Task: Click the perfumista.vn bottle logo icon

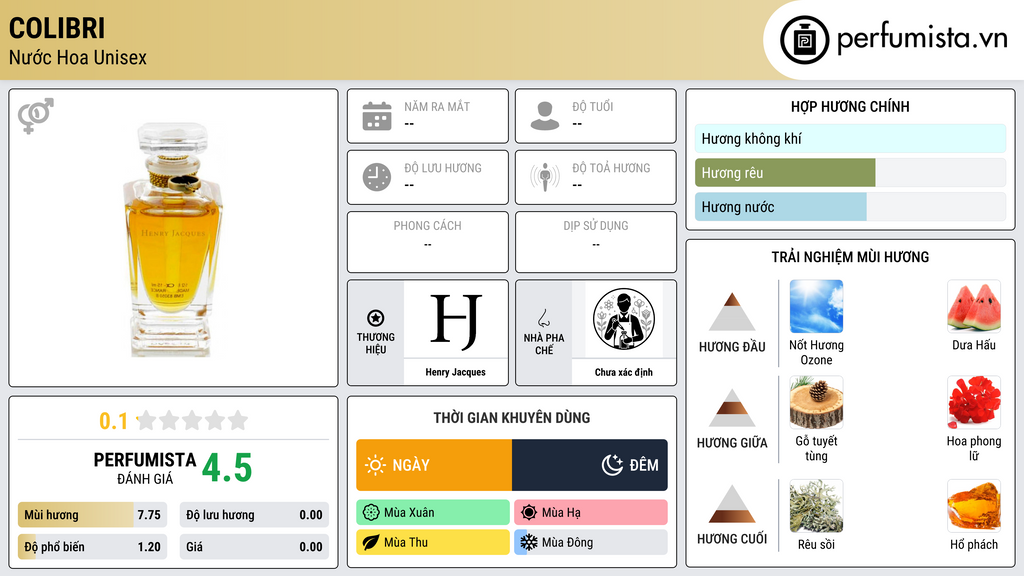Action: 804,40
